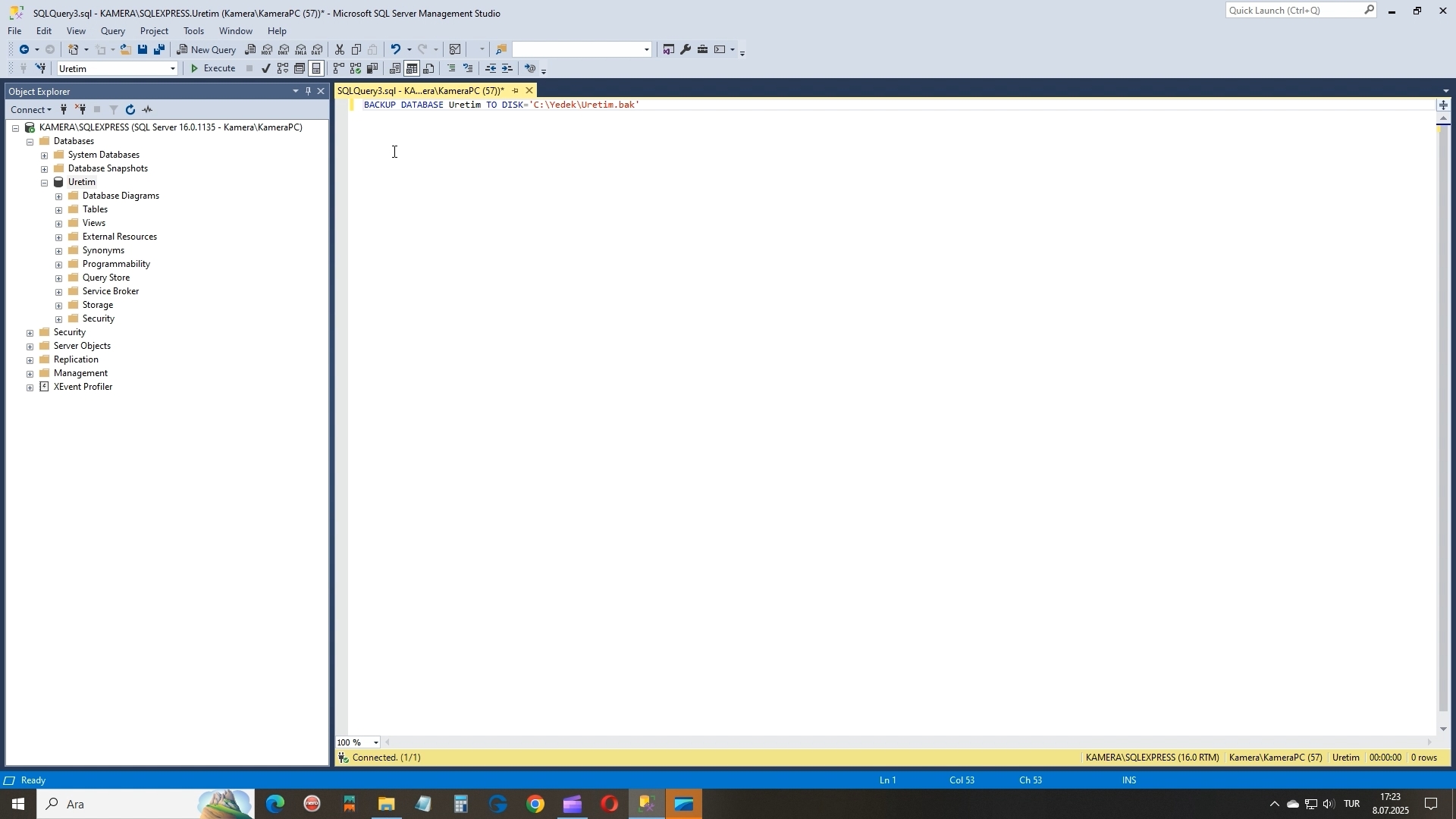Screen dimensions: 1456x819
Task: Display the estimated execution plan
Action: (282, 69)
